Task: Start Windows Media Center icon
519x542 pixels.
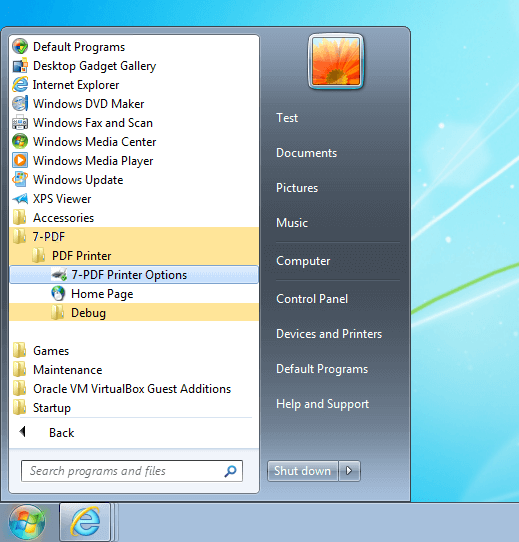Action: [x=20, y=141]
